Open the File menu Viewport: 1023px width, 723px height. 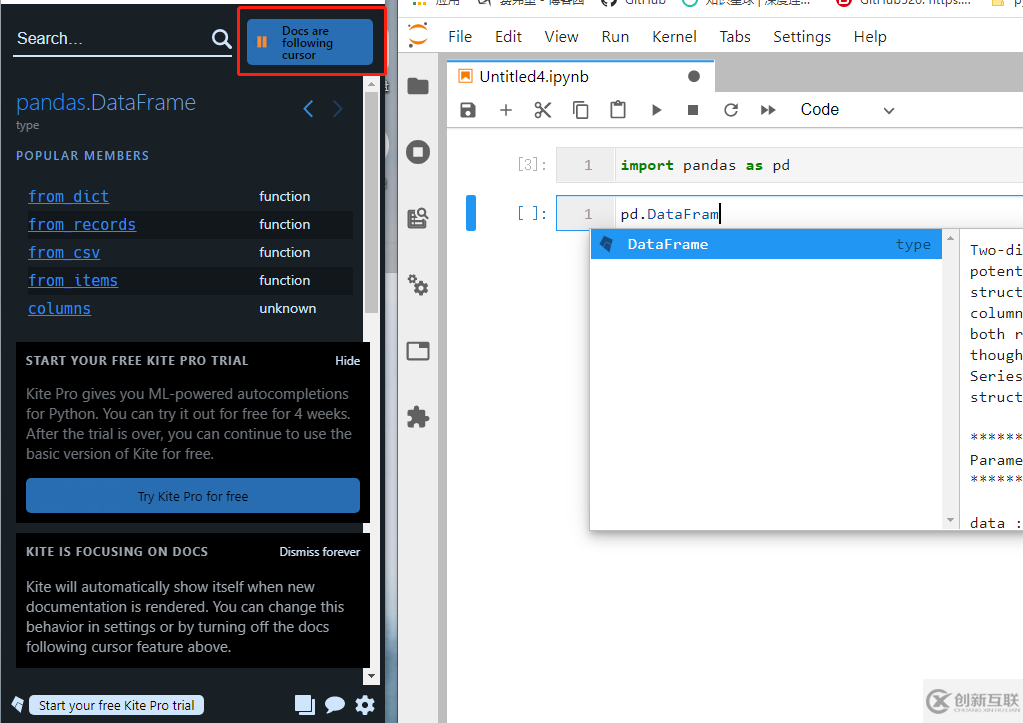point(460,37)
